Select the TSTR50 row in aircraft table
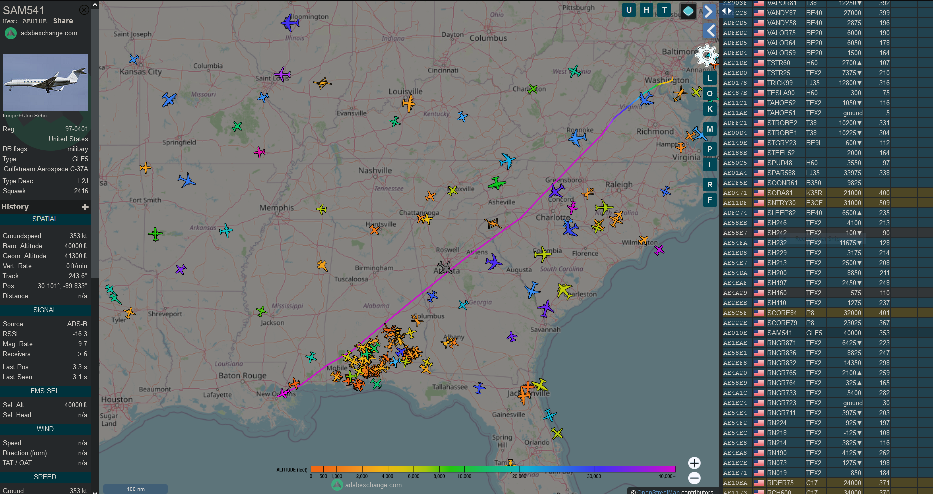Viewport: 933px width, 494px height. click(826, 62)
